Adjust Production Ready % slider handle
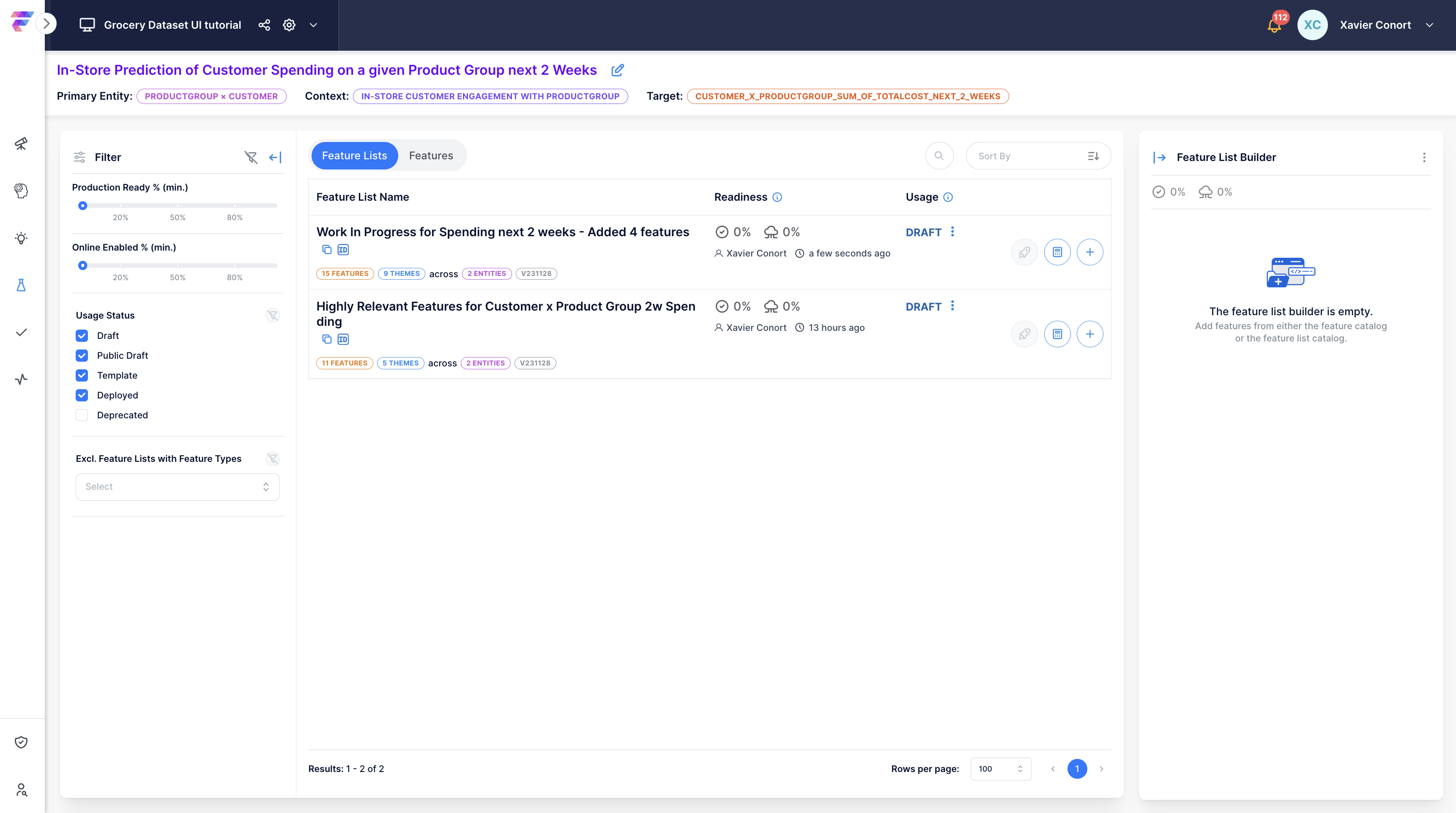This screenshot has width=1456, height=813. click(82, 206)
